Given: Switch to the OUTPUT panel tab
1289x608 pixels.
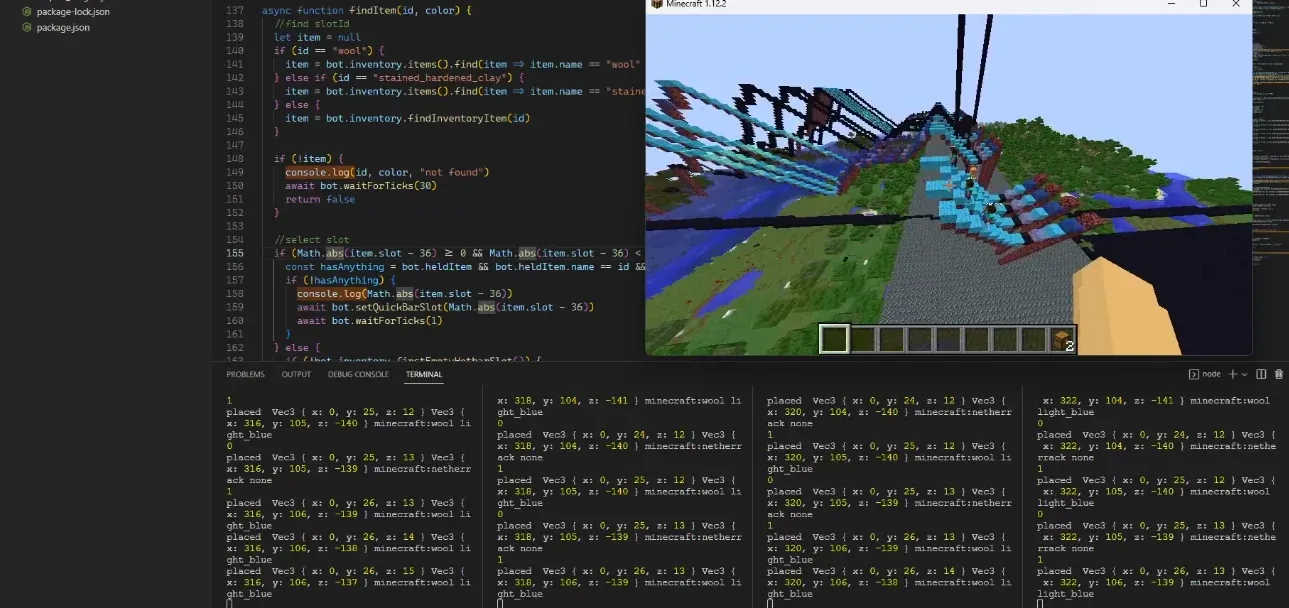Looking at the screenshot, I should click(x=296, y=374).
